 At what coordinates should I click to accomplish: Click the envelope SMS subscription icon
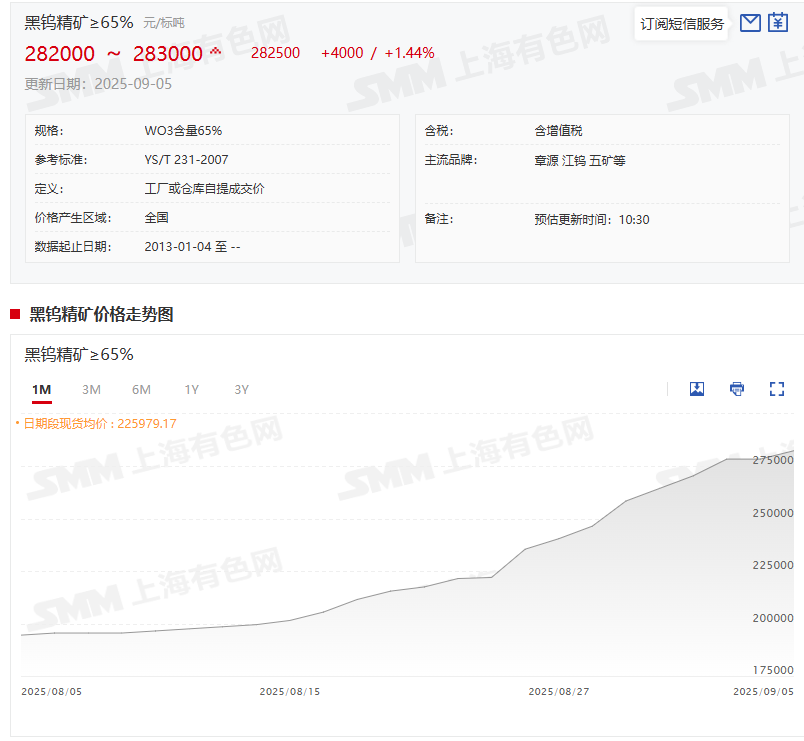coord(750,23)
